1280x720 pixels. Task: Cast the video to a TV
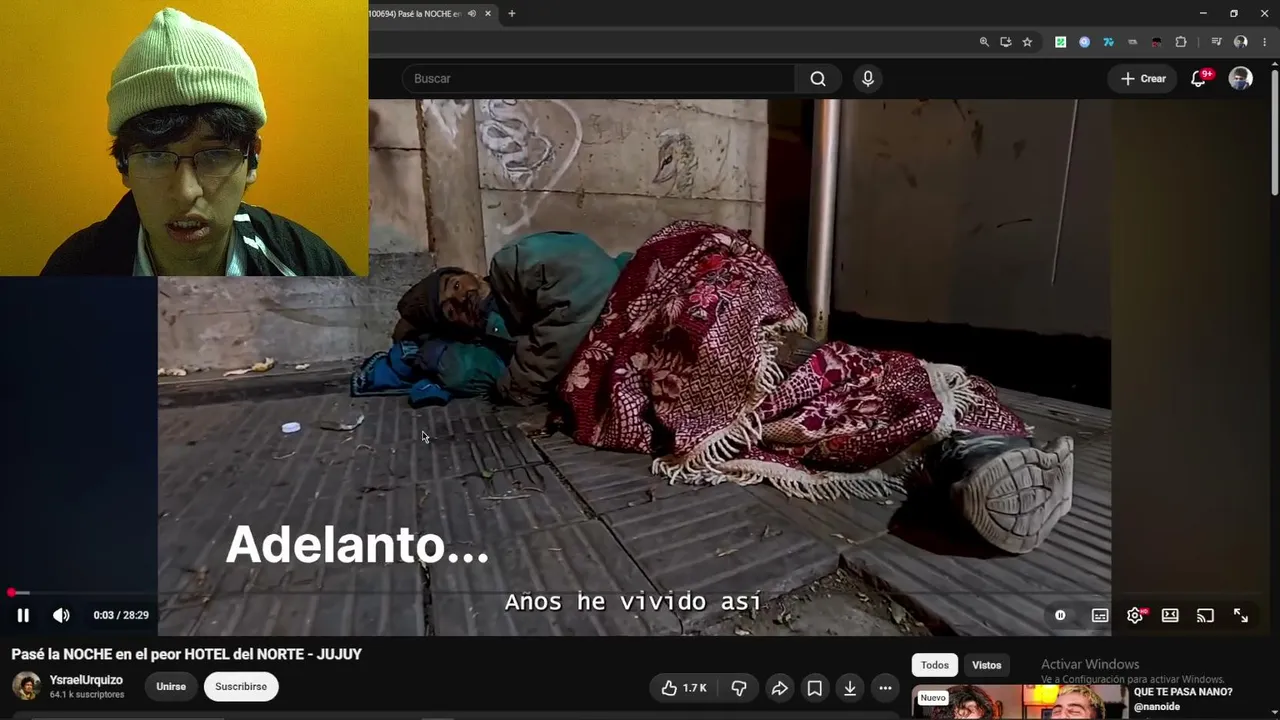click(1205, 615)
